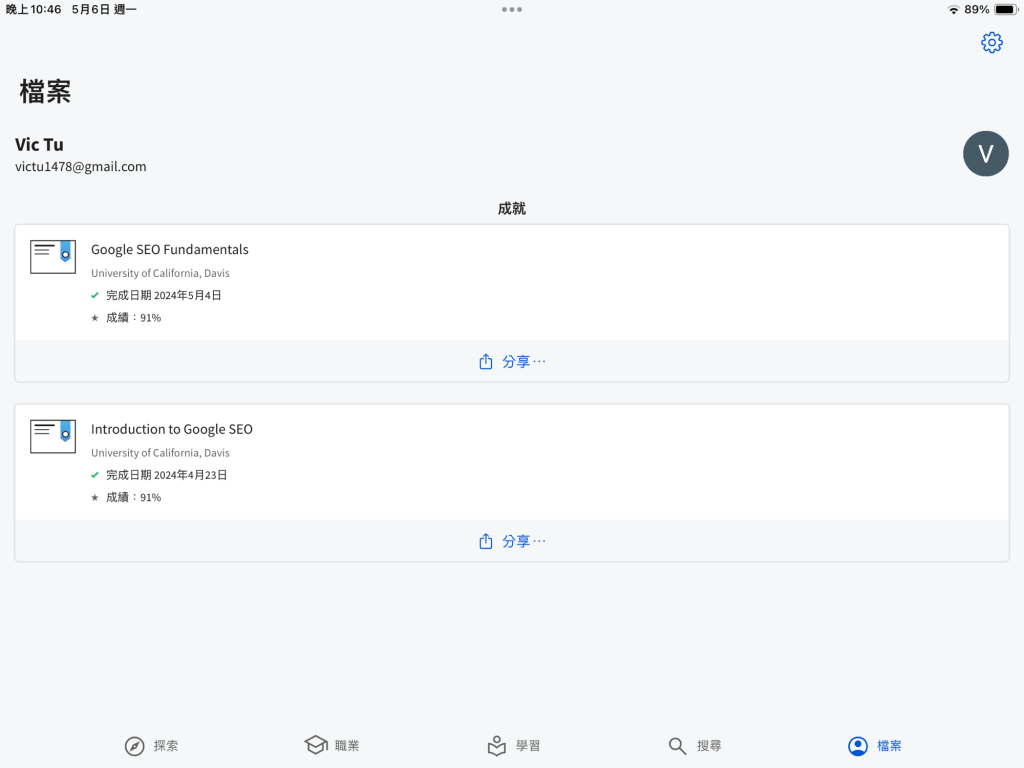Open the 搜尋 tab

(x=695, y=745)
